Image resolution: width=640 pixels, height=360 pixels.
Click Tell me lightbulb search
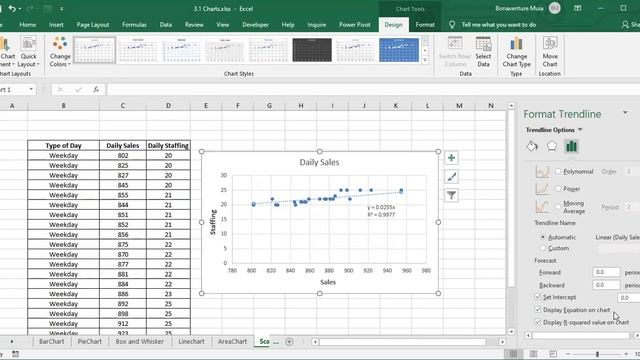pyautogui.click(x=452, y=24)
